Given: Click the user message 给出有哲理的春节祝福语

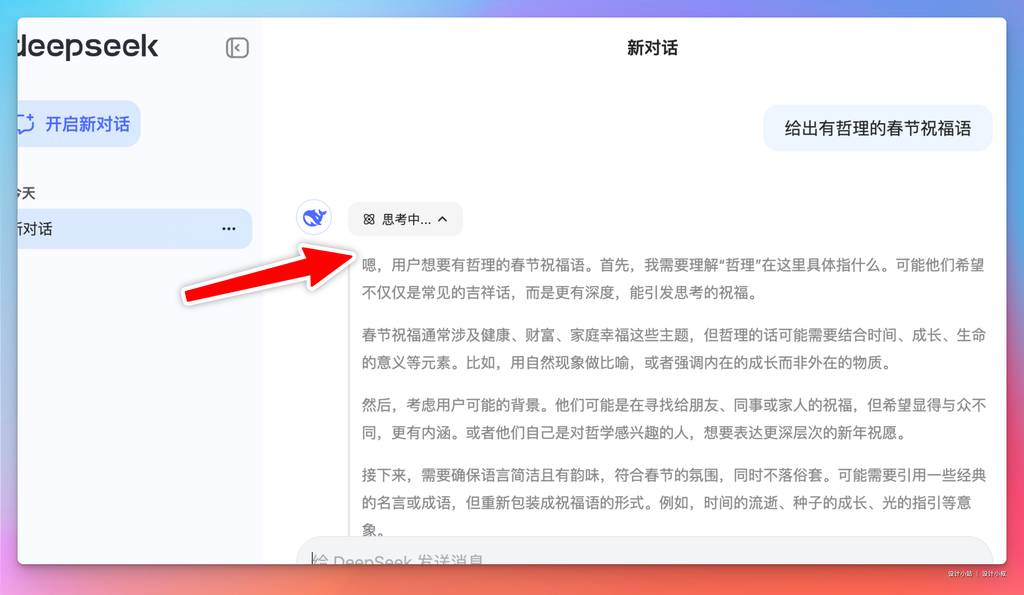Looking at the screenshot, I should coord(877,128).
